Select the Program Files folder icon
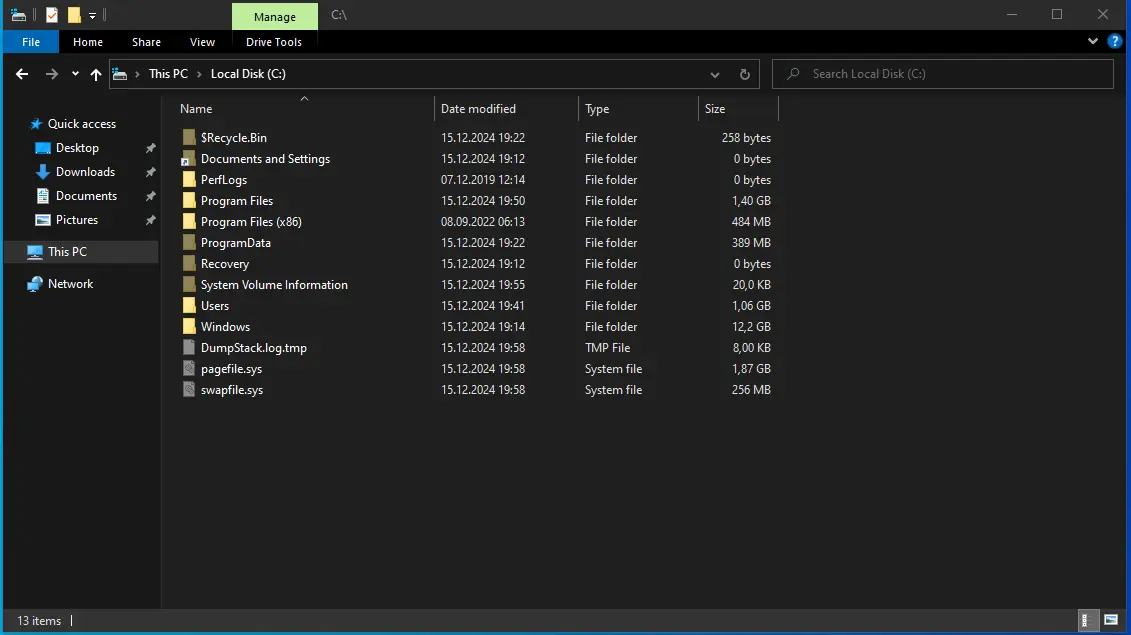This screenshot has width=1131, height=635. pyautogui.click(x=189, y=201)
